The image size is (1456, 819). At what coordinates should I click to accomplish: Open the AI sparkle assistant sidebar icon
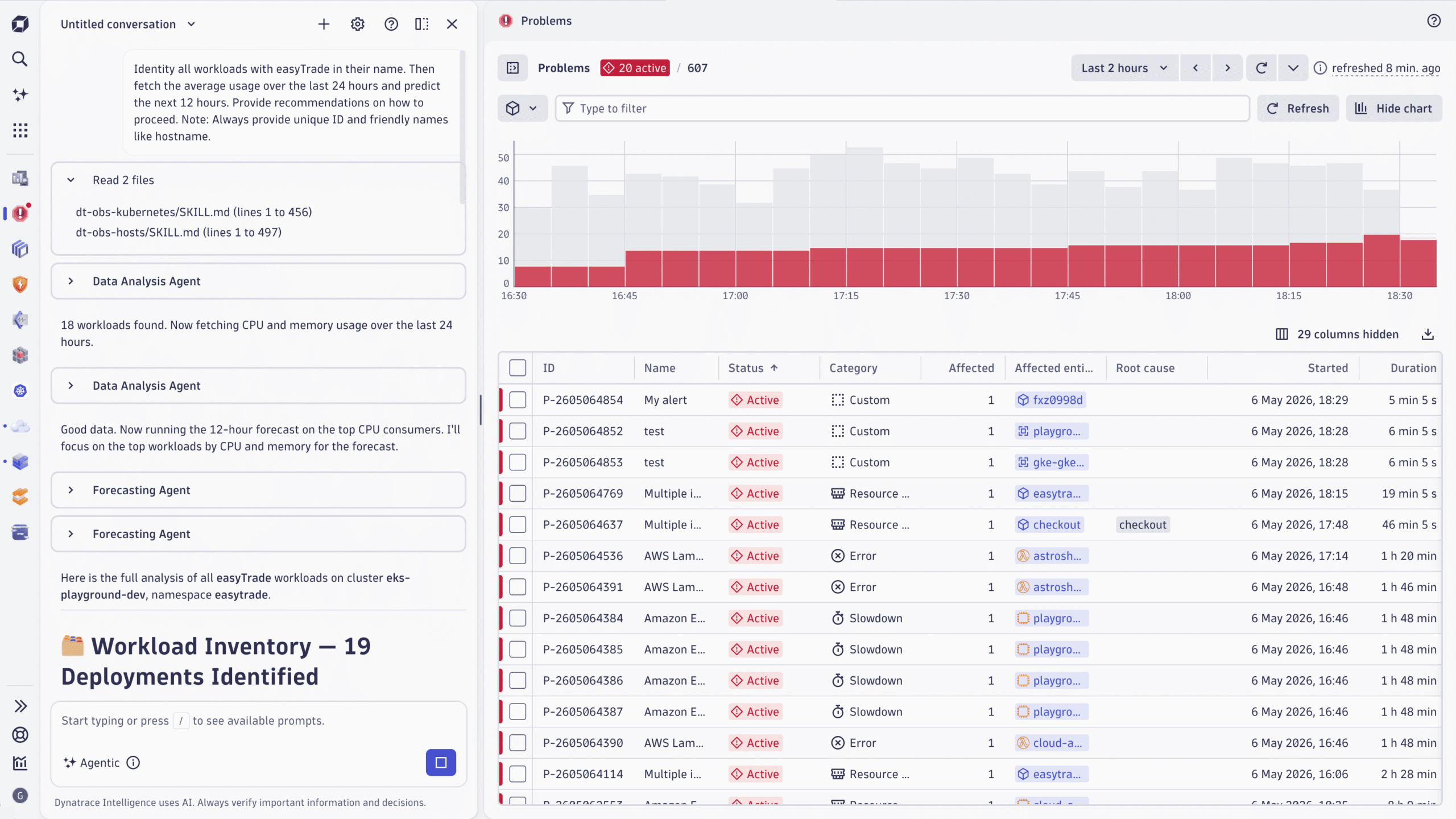tap(20, 95)
